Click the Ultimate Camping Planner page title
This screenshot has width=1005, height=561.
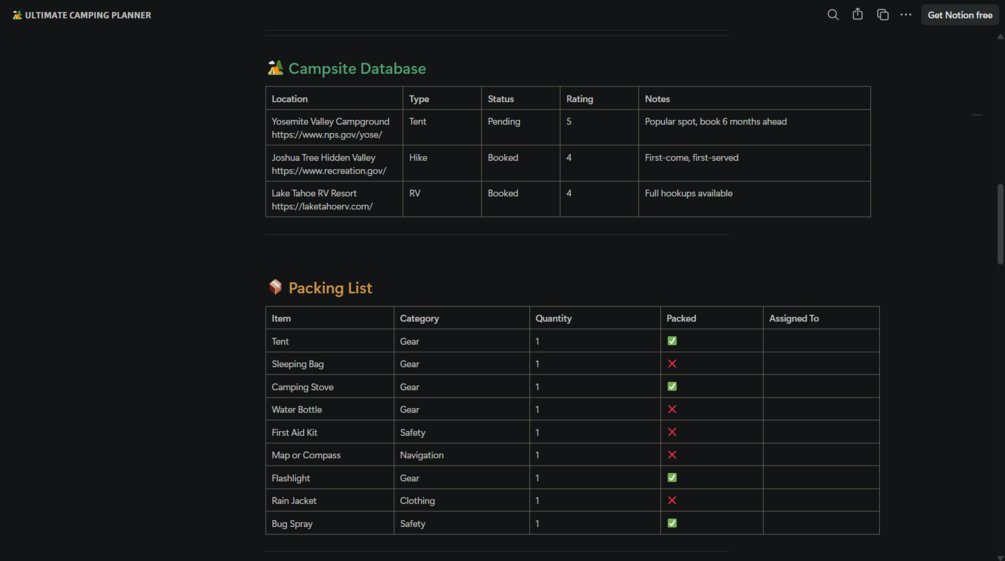[88, 15]
